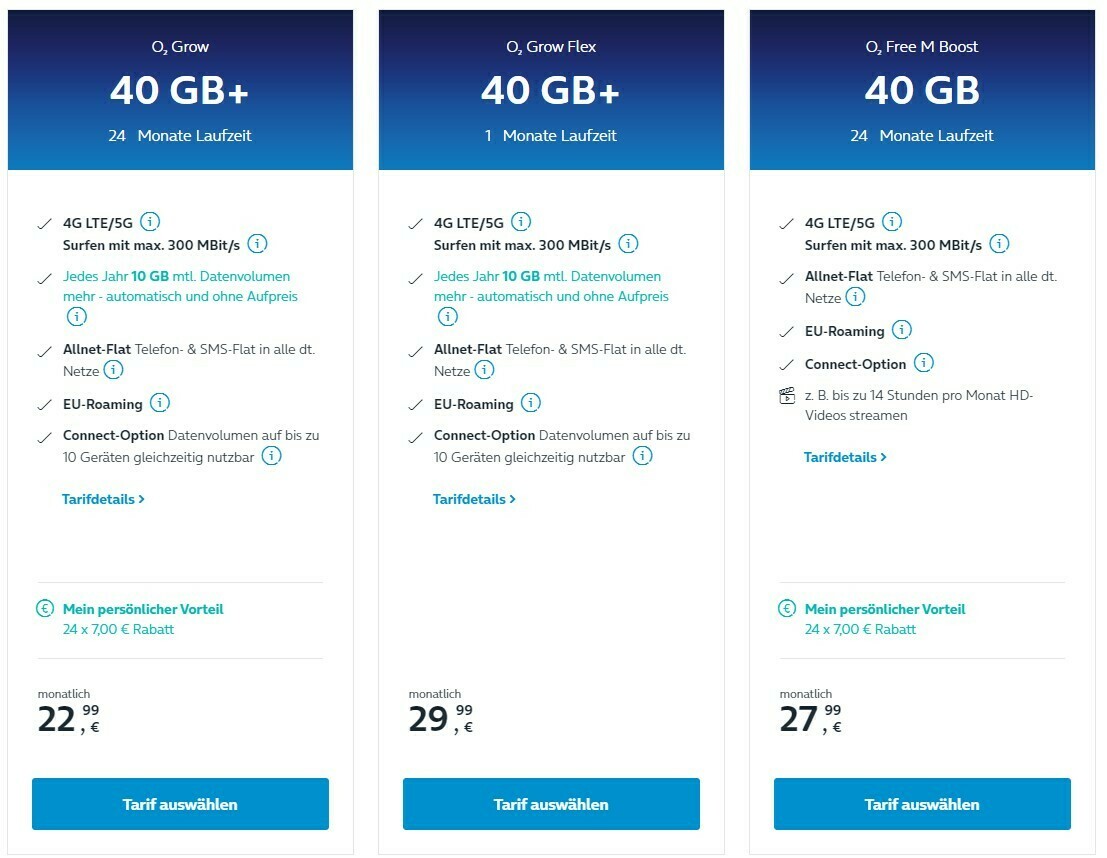
Task: Click EU-Roaming info icon in O2 Grow Flex
Action: point(530,403)
